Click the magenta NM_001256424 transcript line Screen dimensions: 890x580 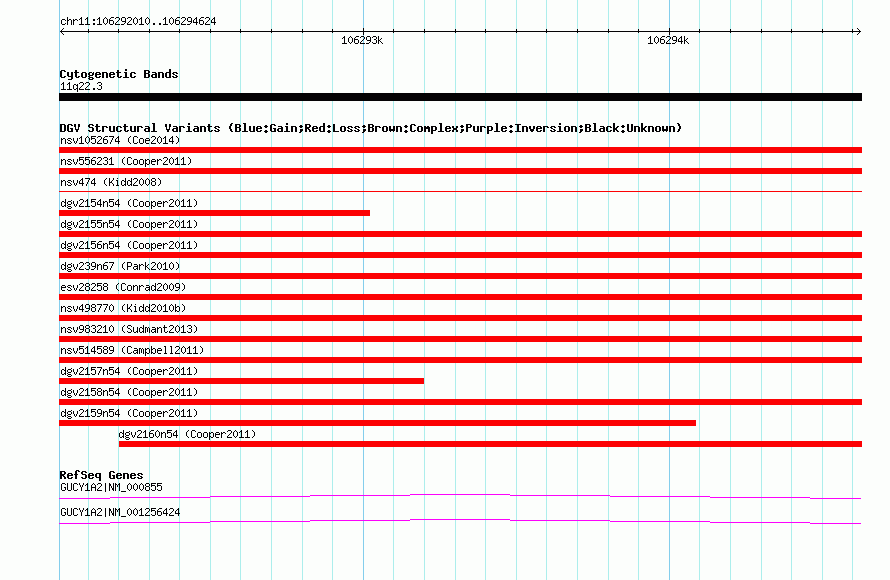[460, 522]
